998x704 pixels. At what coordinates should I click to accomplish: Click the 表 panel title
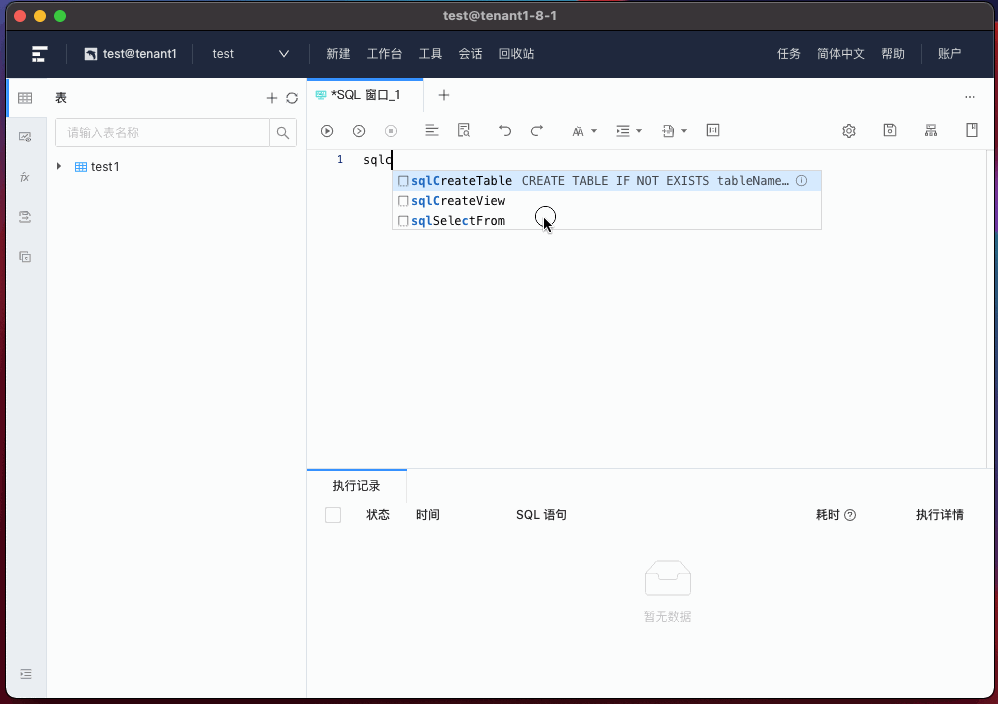60,98
